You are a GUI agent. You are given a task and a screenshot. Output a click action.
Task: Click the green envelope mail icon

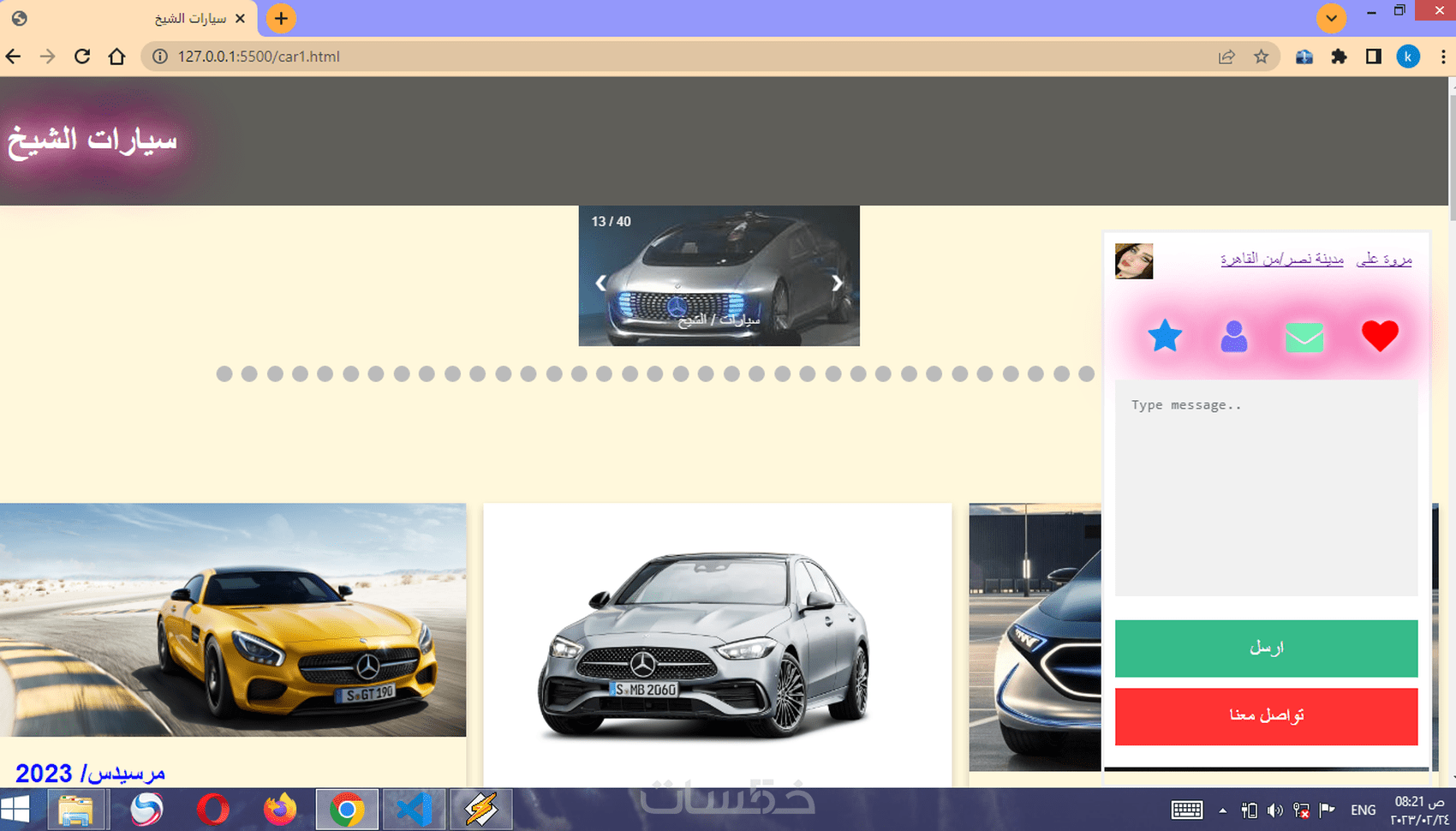(x=1304, y=338)
